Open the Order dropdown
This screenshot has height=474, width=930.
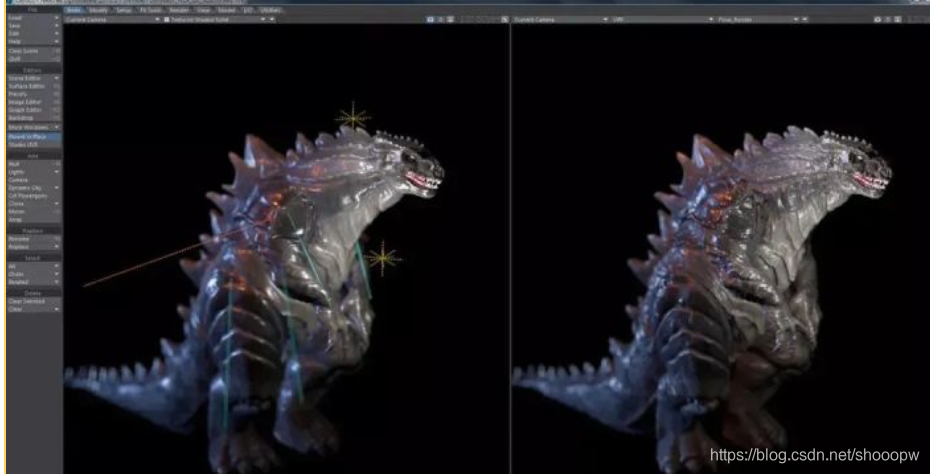coord(34,274)
